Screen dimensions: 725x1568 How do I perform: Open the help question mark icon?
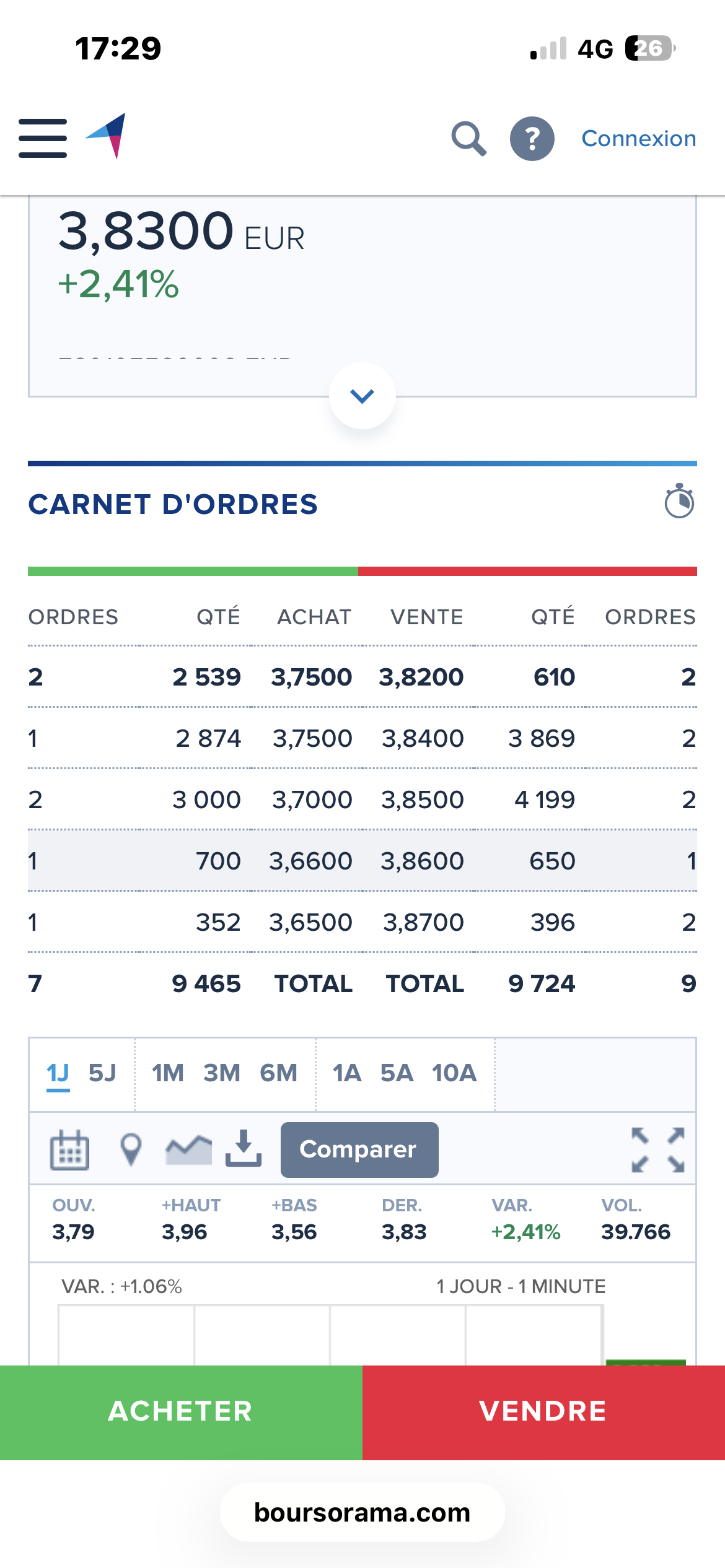click(532, 138)
